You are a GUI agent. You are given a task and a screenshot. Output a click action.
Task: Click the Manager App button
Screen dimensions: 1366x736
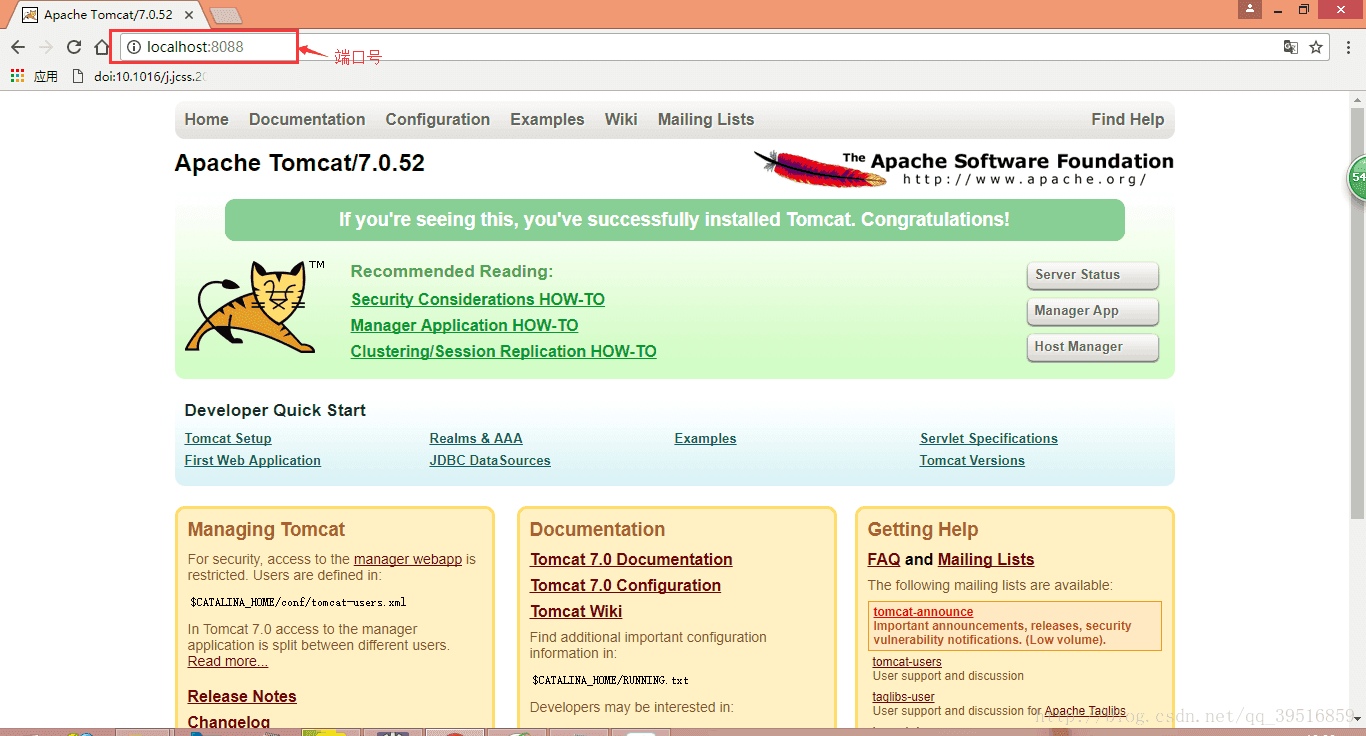point(1092,311)
